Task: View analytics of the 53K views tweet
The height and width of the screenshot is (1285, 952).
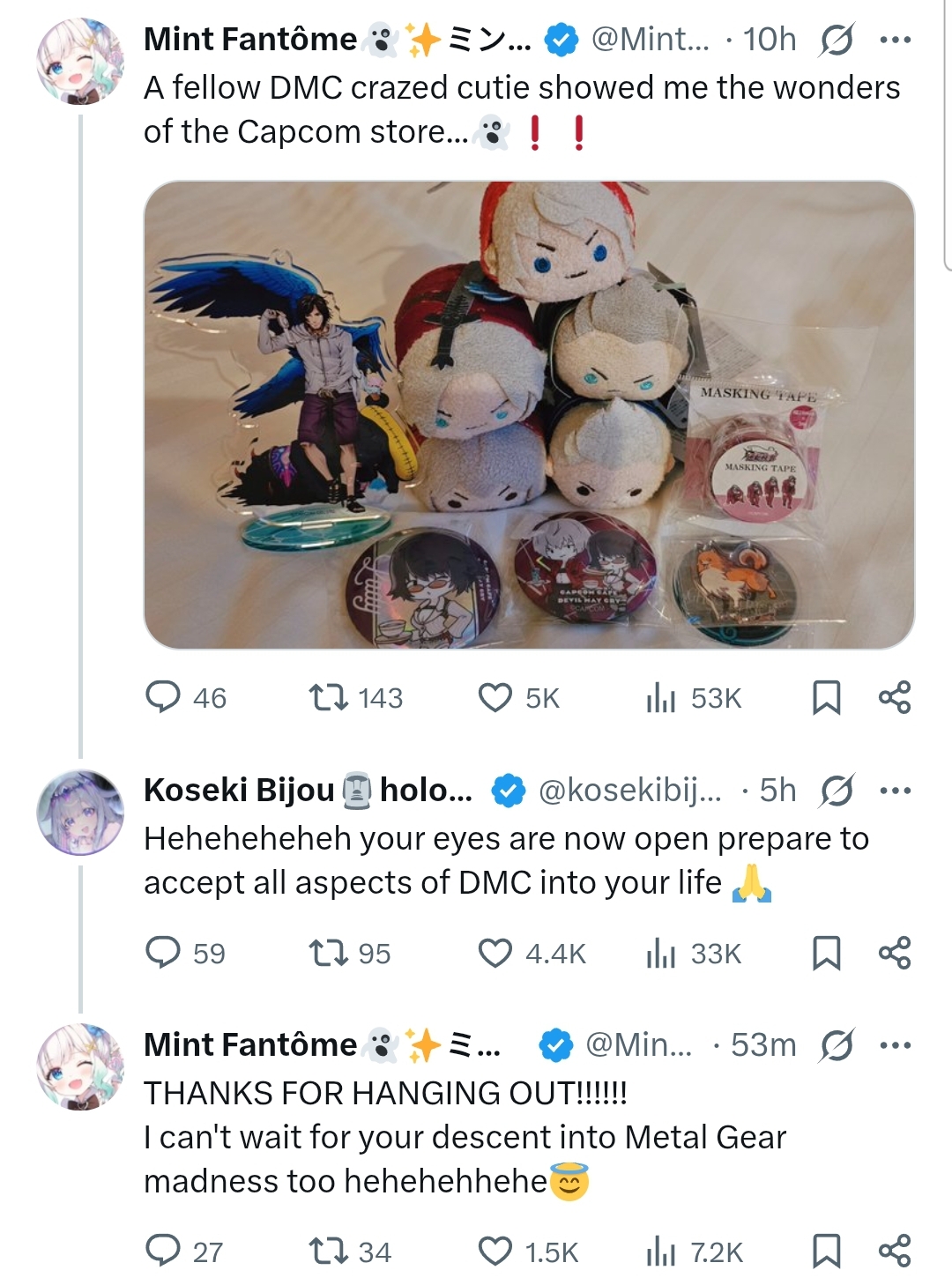Action: coord(659,697)
